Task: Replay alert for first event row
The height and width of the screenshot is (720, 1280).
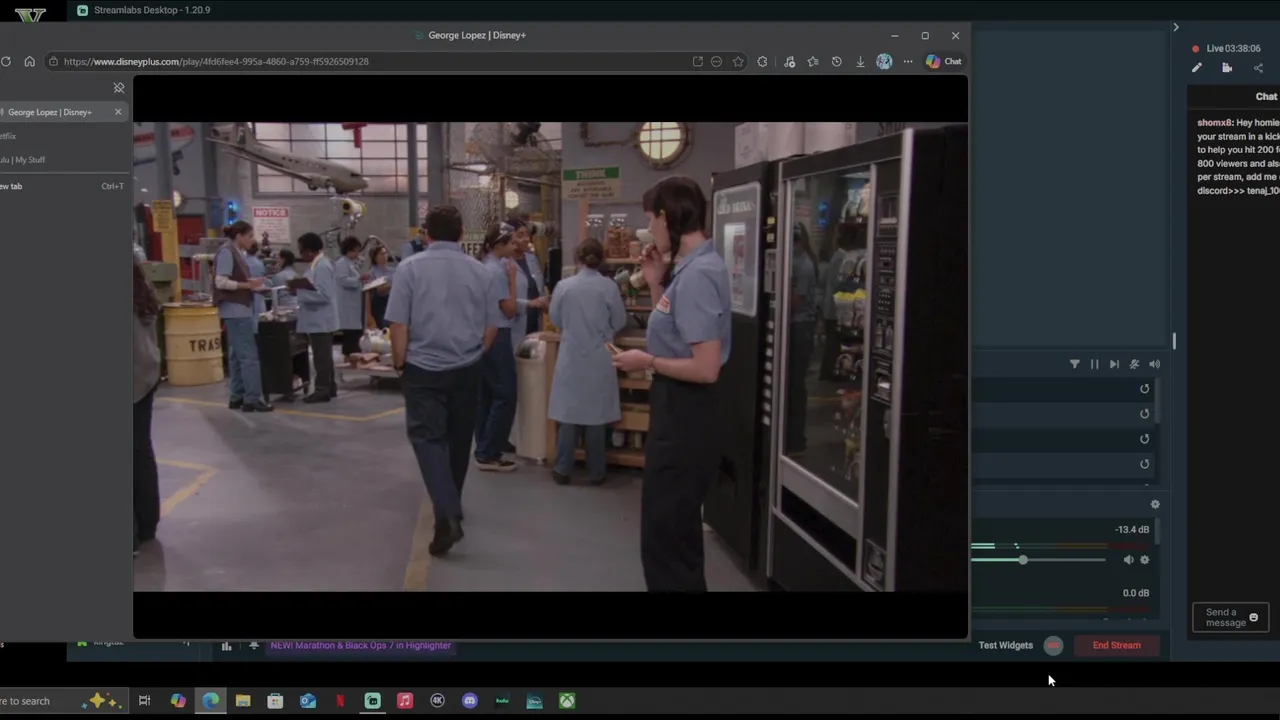Action: (x=1145, y=389)
